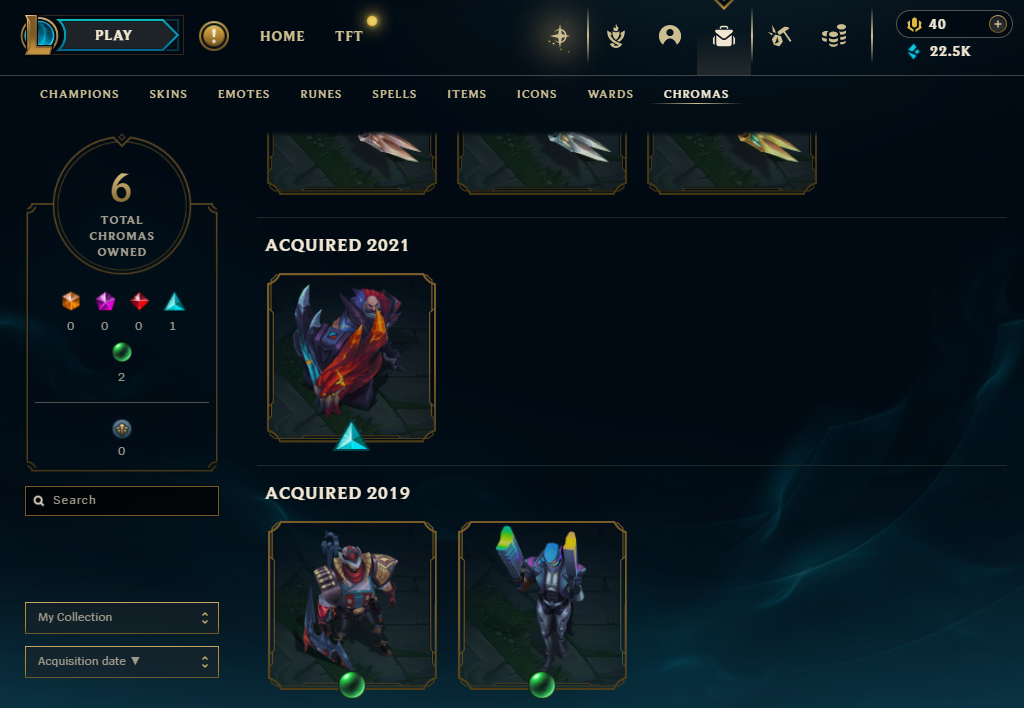1024x708 pixels.
Task: Open the sparkle star icon in top bar
Action: pyautogui.click(x=560, y=37)
